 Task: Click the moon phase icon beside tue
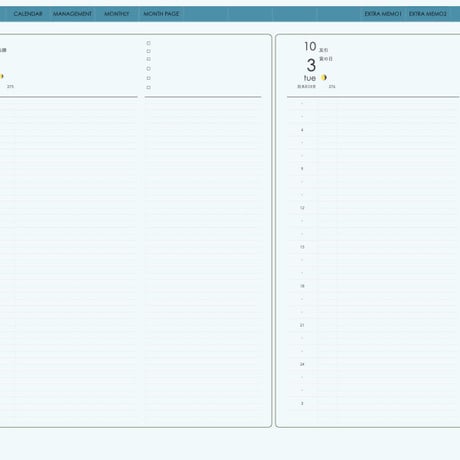[324, 77]
